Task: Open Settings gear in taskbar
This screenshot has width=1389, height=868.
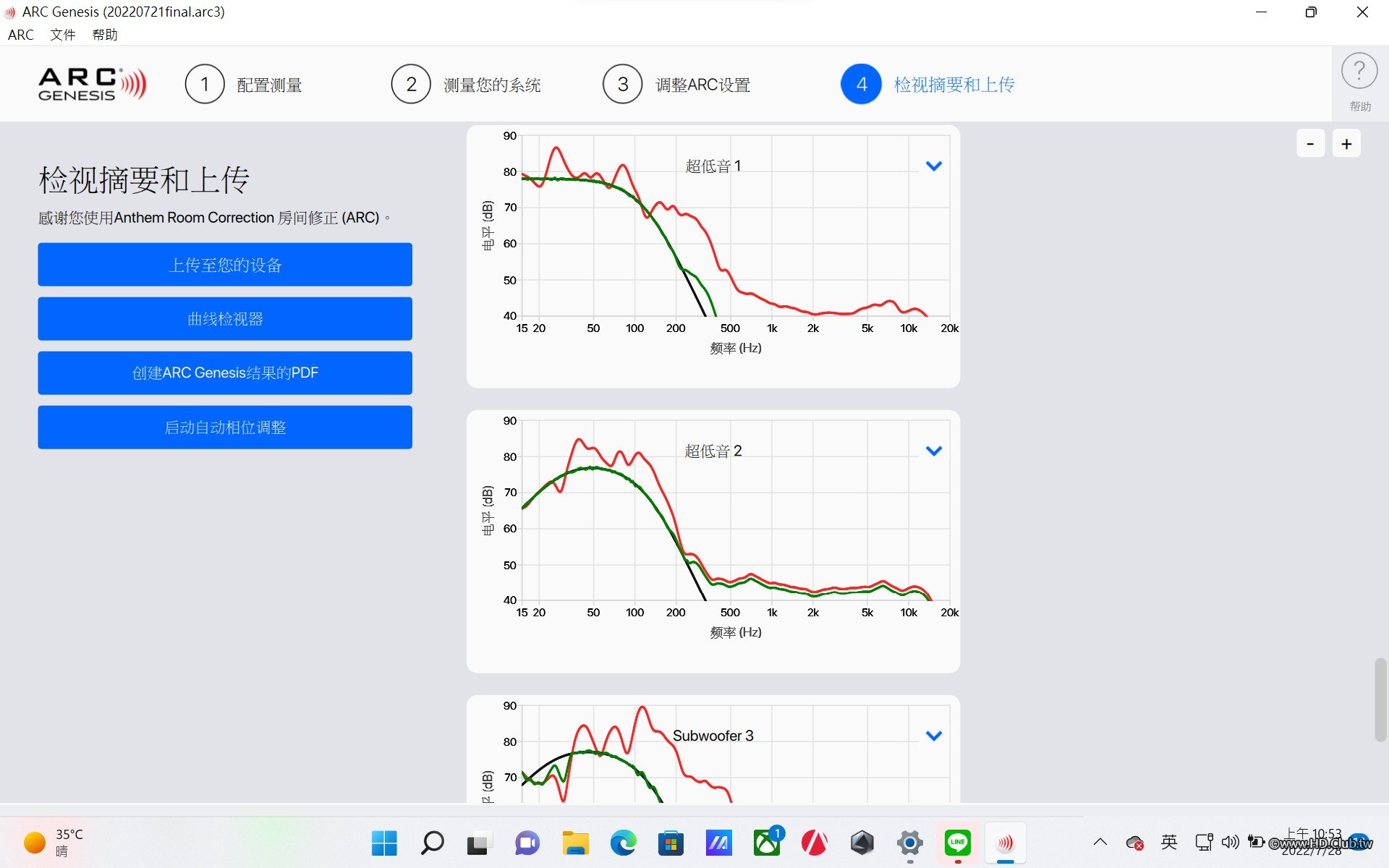Action: point(910,843)
